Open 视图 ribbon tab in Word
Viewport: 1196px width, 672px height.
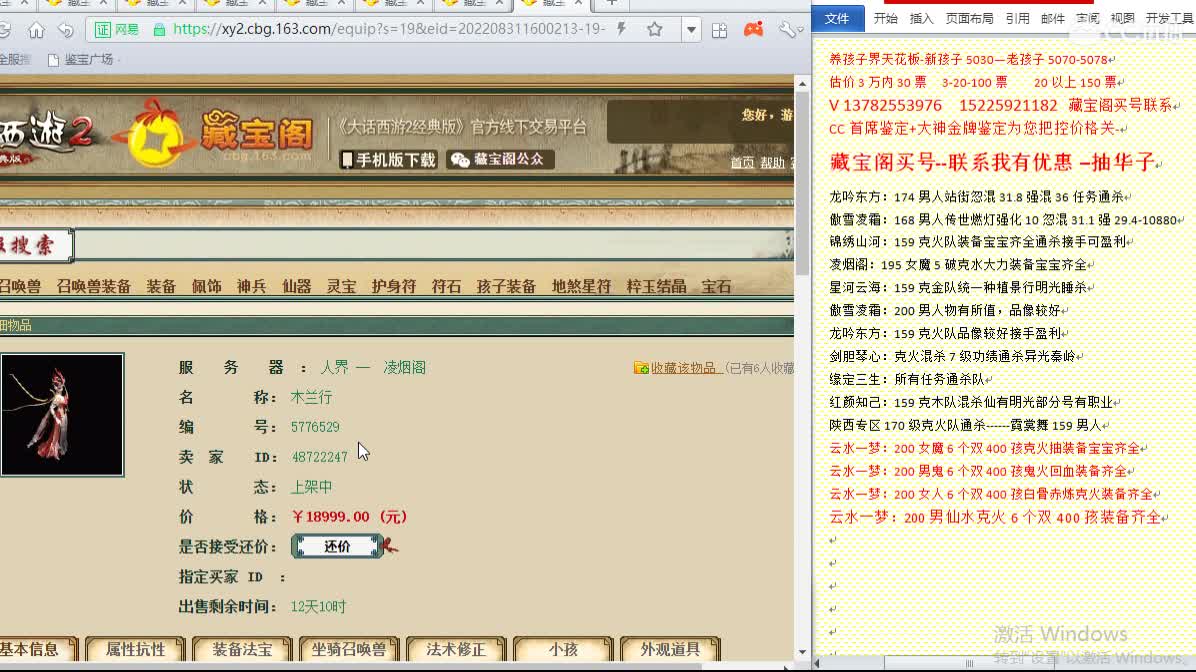(x=1122, y=18)
